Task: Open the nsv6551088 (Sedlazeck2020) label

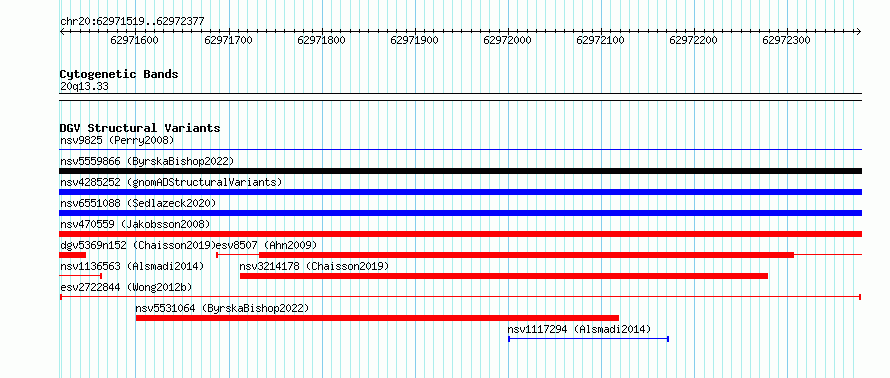Action: coord(138,203)
